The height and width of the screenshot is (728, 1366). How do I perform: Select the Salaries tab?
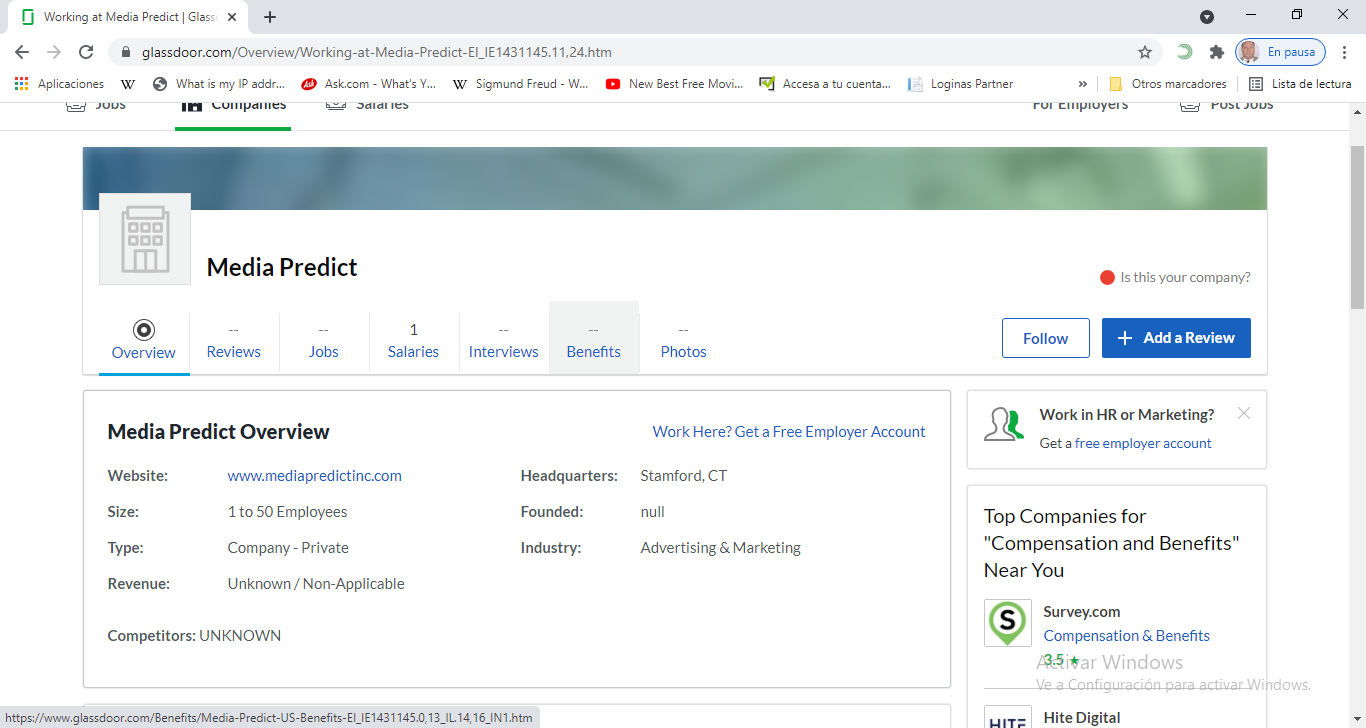pyautogui.click(x=414, y=341)
